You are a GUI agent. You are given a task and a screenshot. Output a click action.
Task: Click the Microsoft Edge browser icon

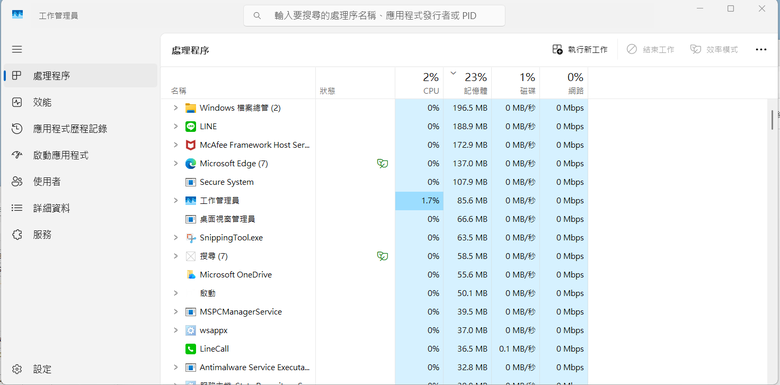pos(191,163)
